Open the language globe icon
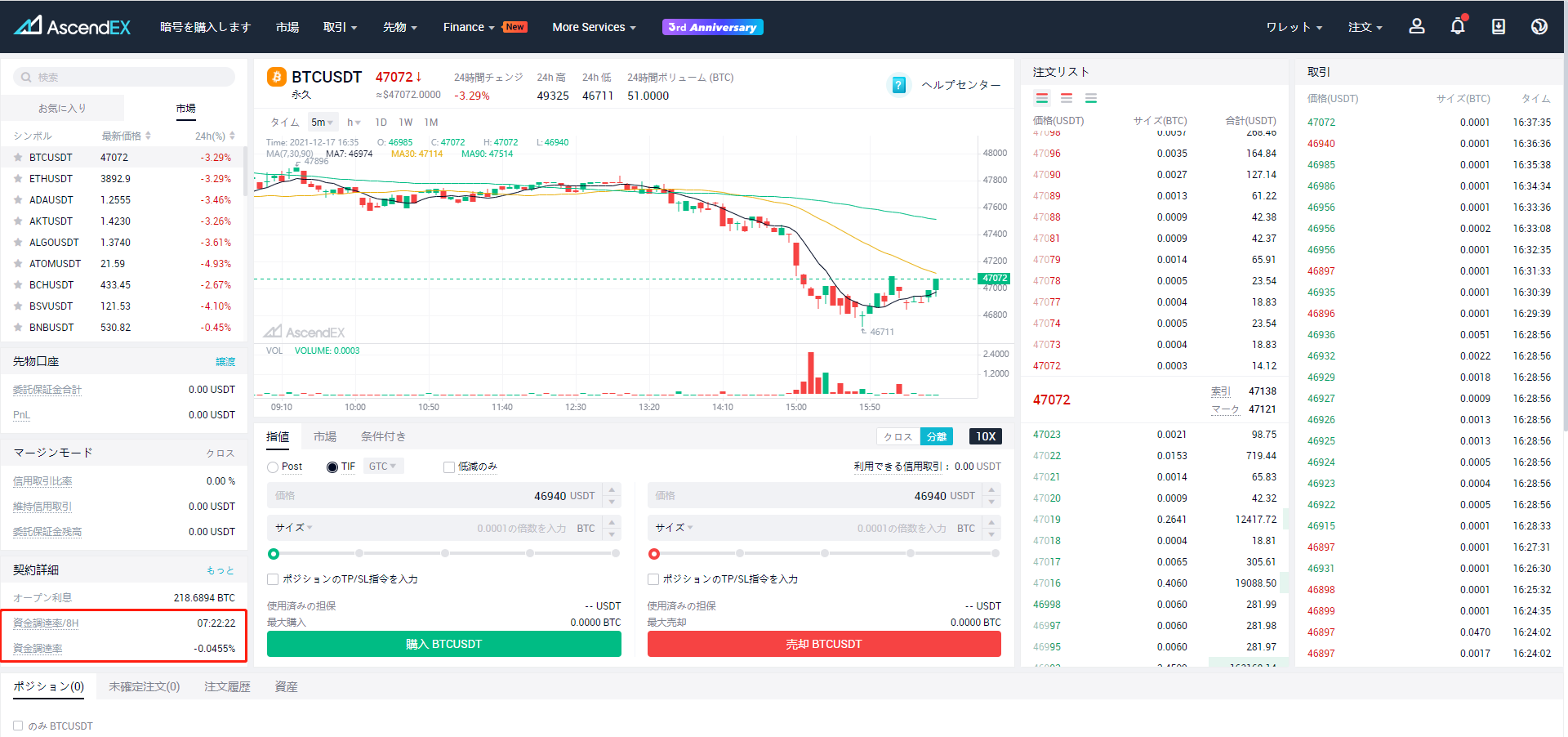Image resolution: width=1568 pixels, height=737 pixels. tap(1539, 27)
